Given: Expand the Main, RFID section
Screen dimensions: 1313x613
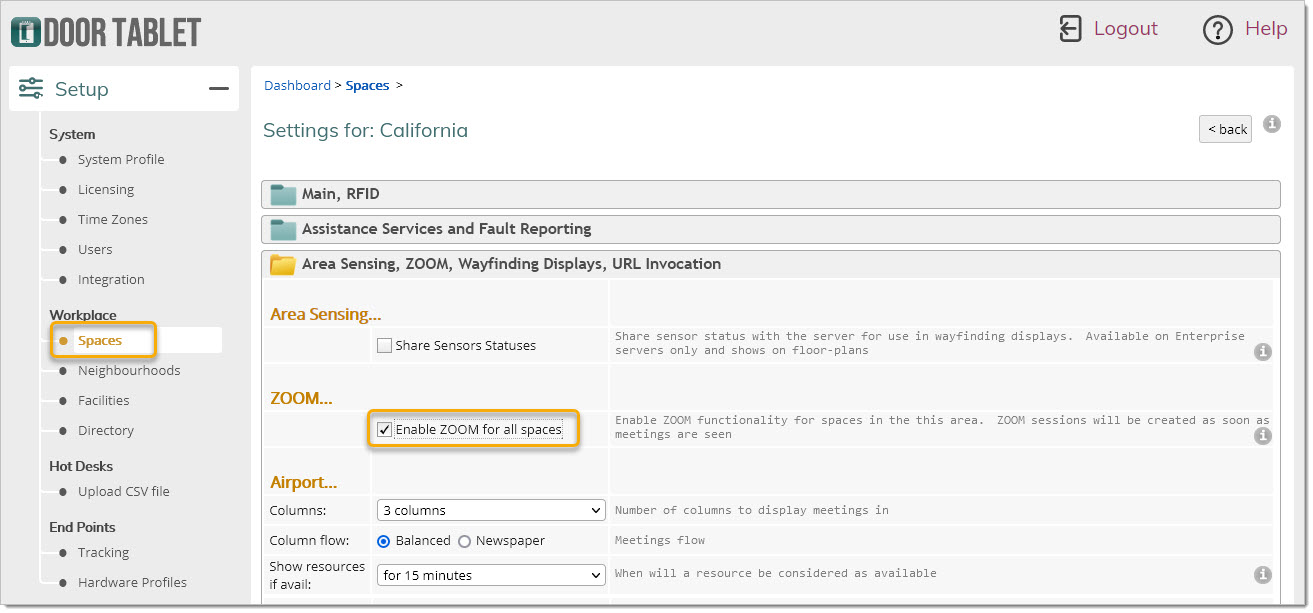Looking at the screenshot, I should (x=340, y=194).
